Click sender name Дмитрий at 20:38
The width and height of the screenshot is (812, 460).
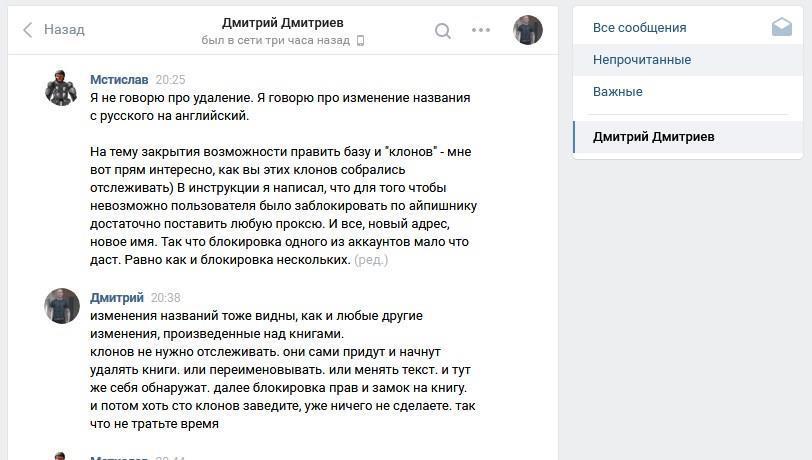click(117, 297)
